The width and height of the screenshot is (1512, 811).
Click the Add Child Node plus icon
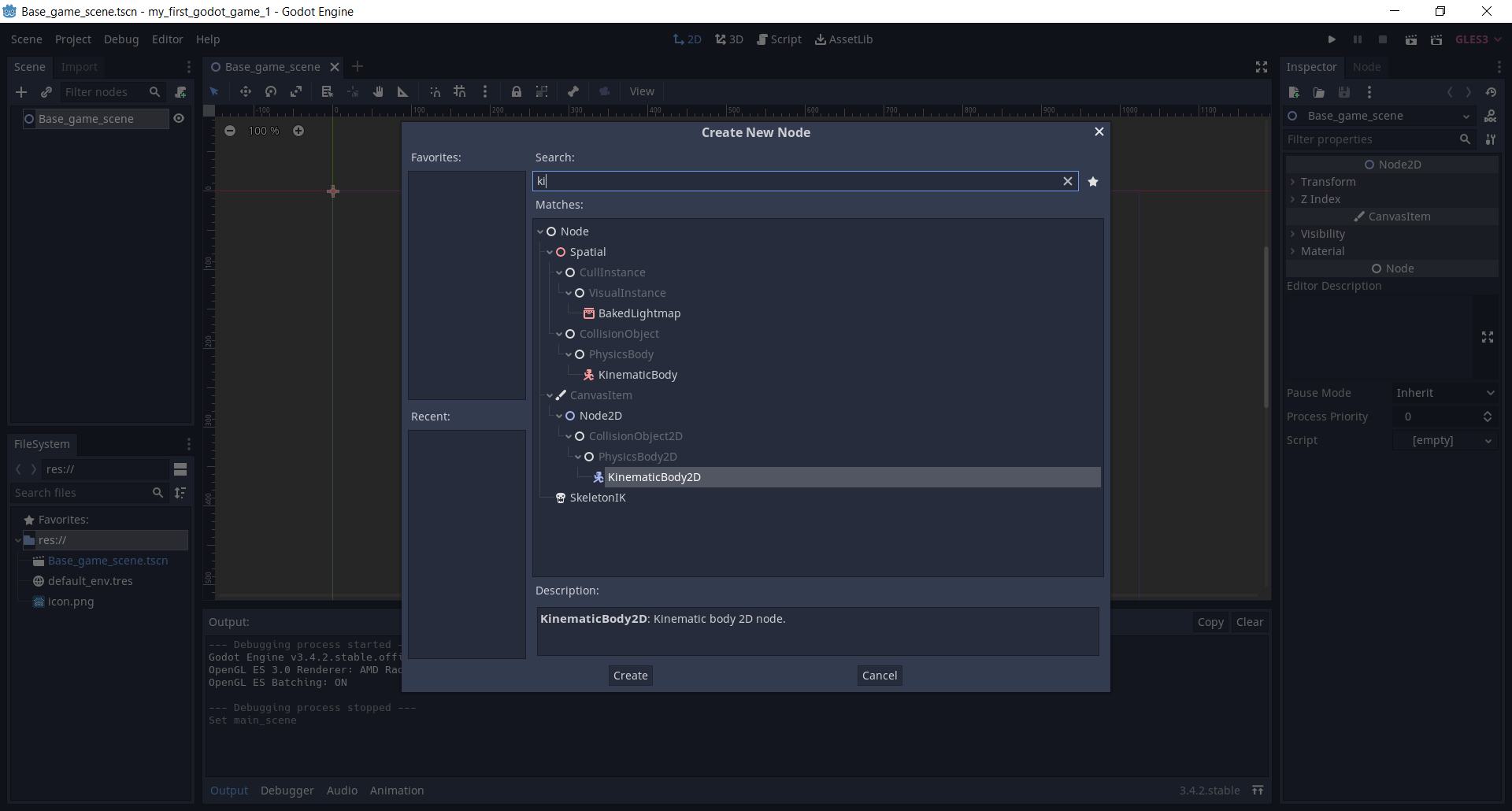point(21,92)
